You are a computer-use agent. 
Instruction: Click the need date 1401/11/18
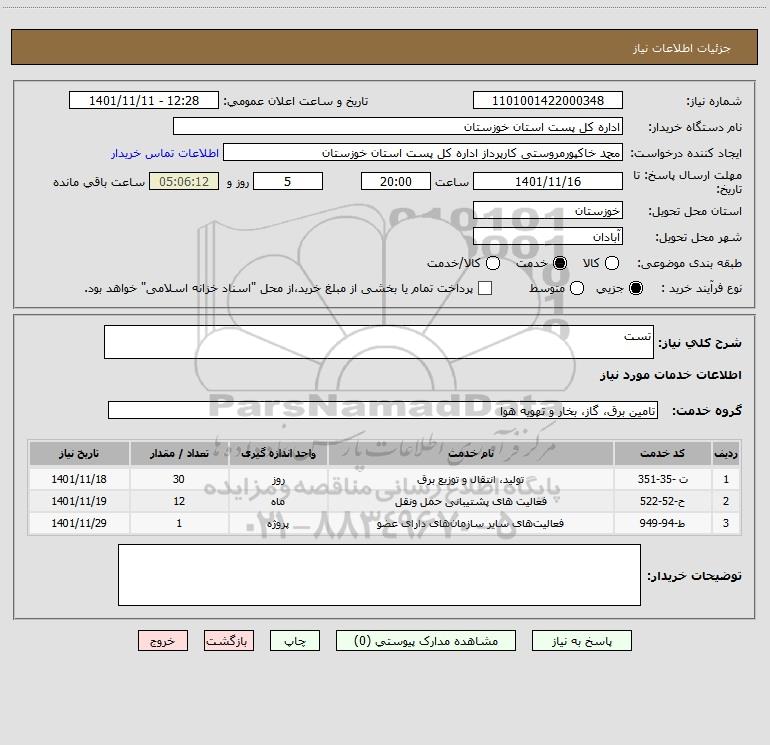[x=79, y=479]
